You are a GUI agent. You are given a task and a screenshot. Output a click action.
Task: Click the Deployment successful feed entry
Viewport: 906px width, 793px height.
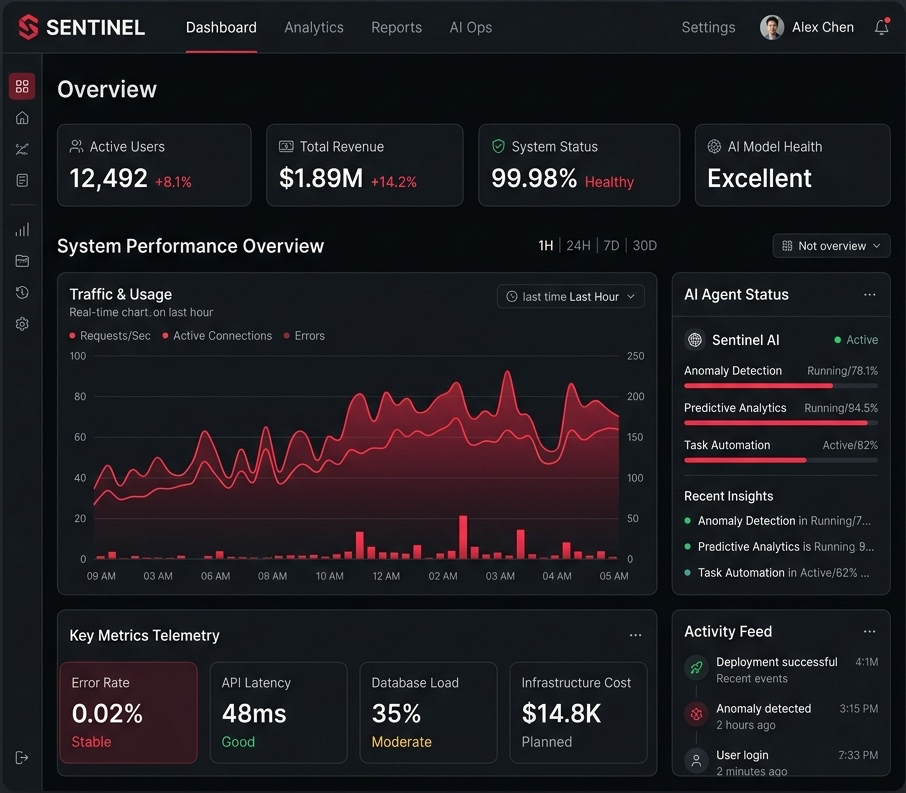point(781,670)
